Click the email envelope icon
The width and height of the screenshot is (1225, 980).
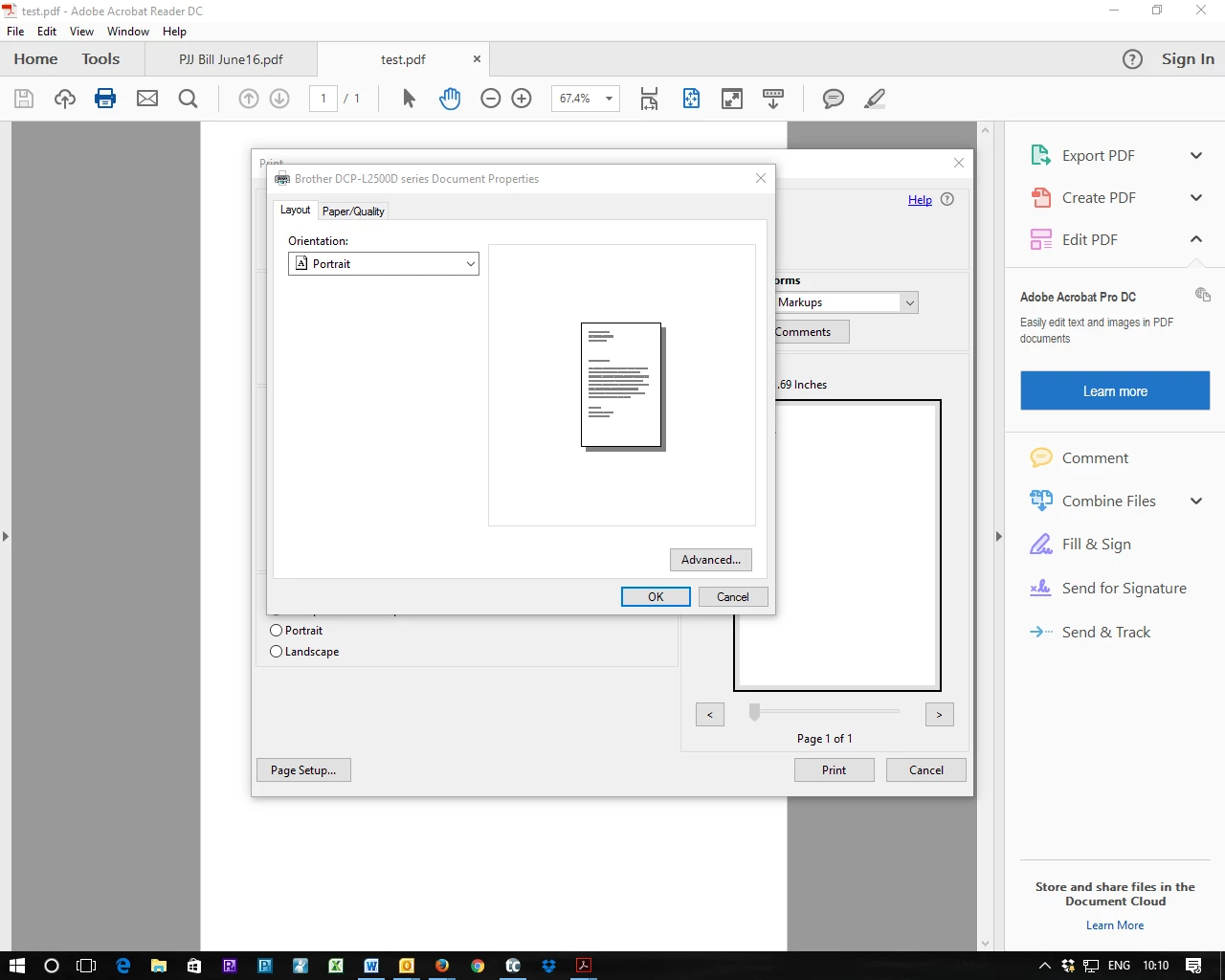point(147,99)
